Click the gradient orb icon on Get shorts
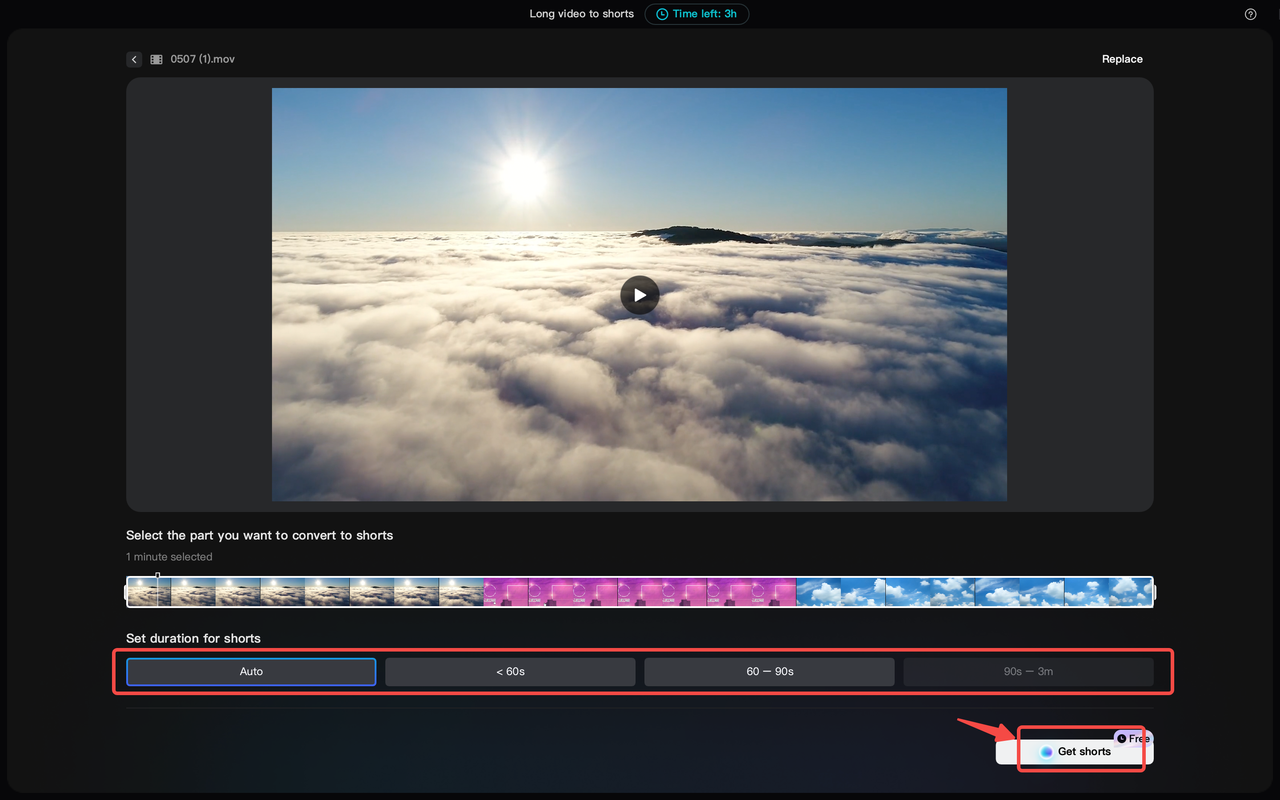The width and height of the screenshot is (1280, 800). click(x=1046, y=751)
